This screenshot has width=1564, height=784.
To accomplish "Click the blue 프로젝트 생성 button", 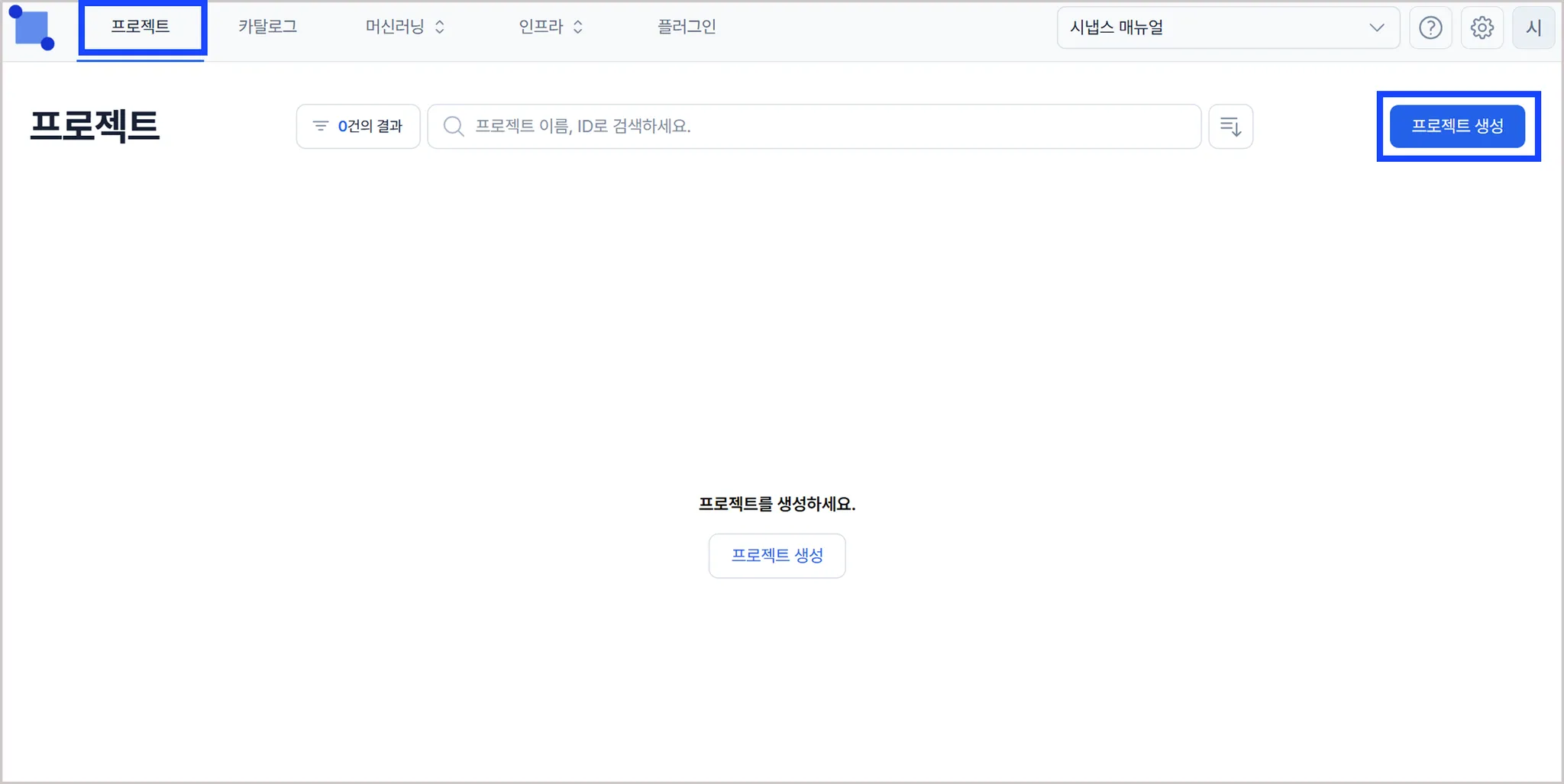I will coord(1457,126).
